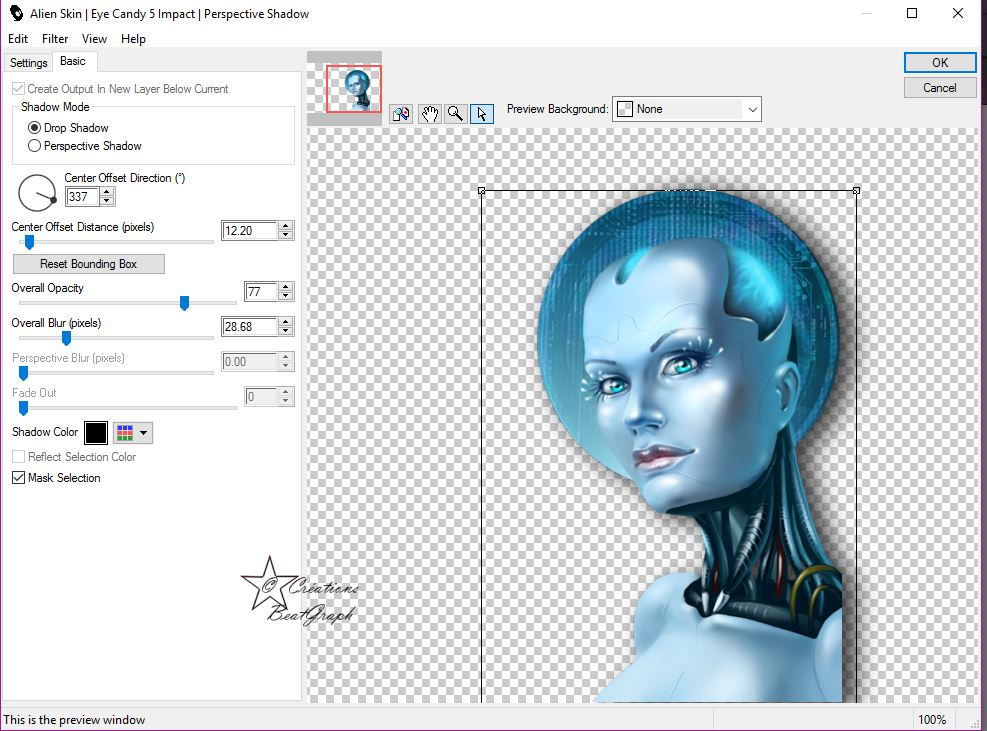Toggle Create Output In New Layer checkbox
Screen dimensions: 987x731
(x=19, y=89)
